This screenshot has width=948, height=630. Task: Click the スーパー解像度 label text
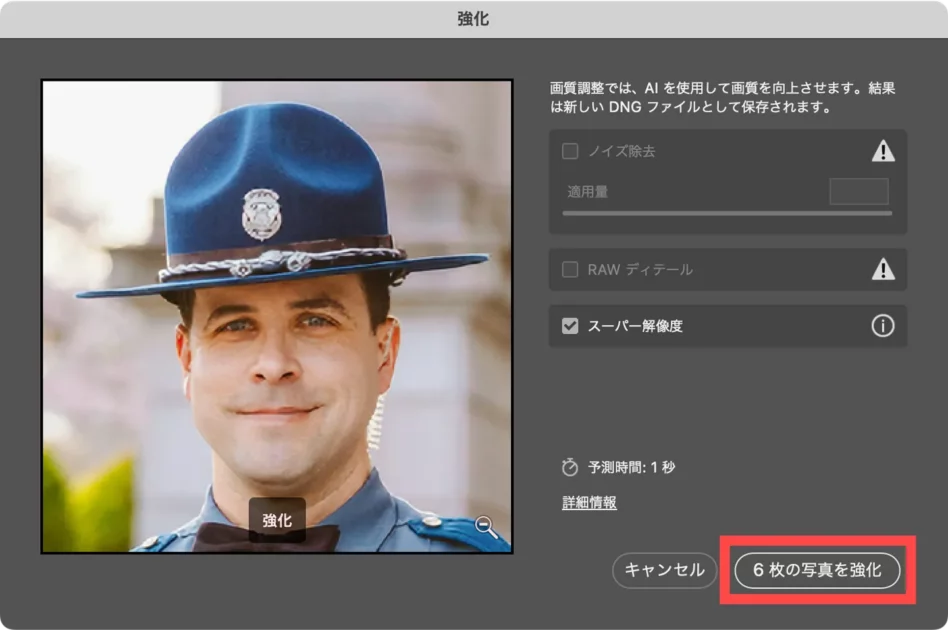click(635, 326)
